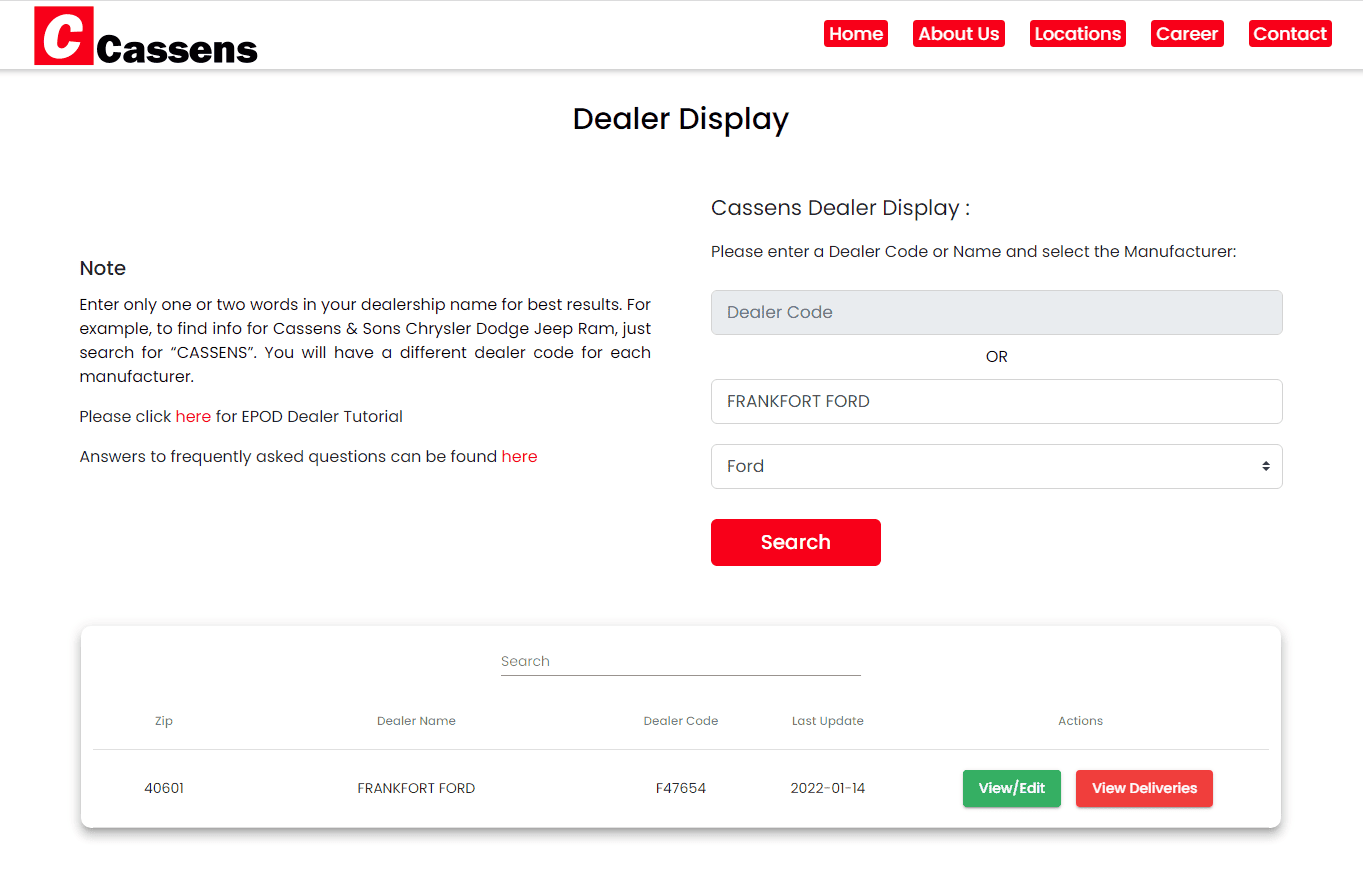1363x877 pixels.
Task: Click the Dealer Code input field
Action: coord(996,312)
